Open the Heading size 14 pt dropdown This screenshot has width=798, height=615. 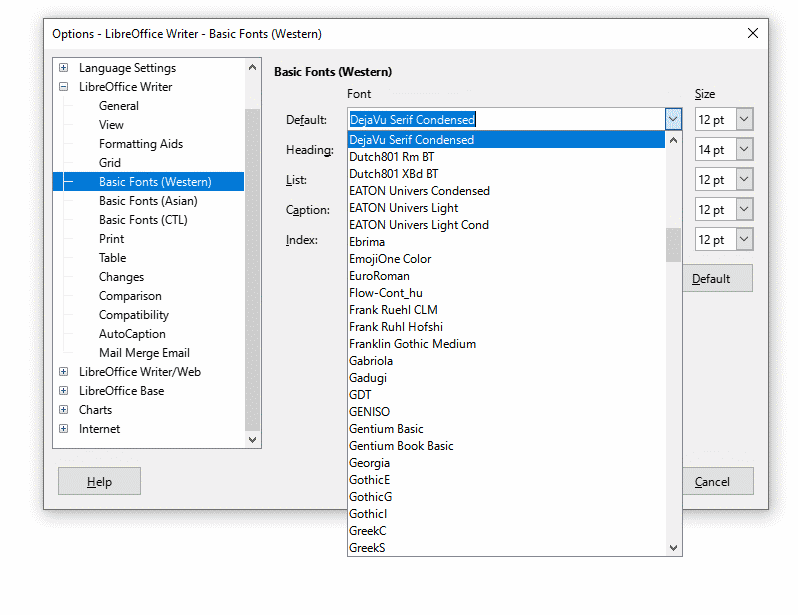[744, 150]
